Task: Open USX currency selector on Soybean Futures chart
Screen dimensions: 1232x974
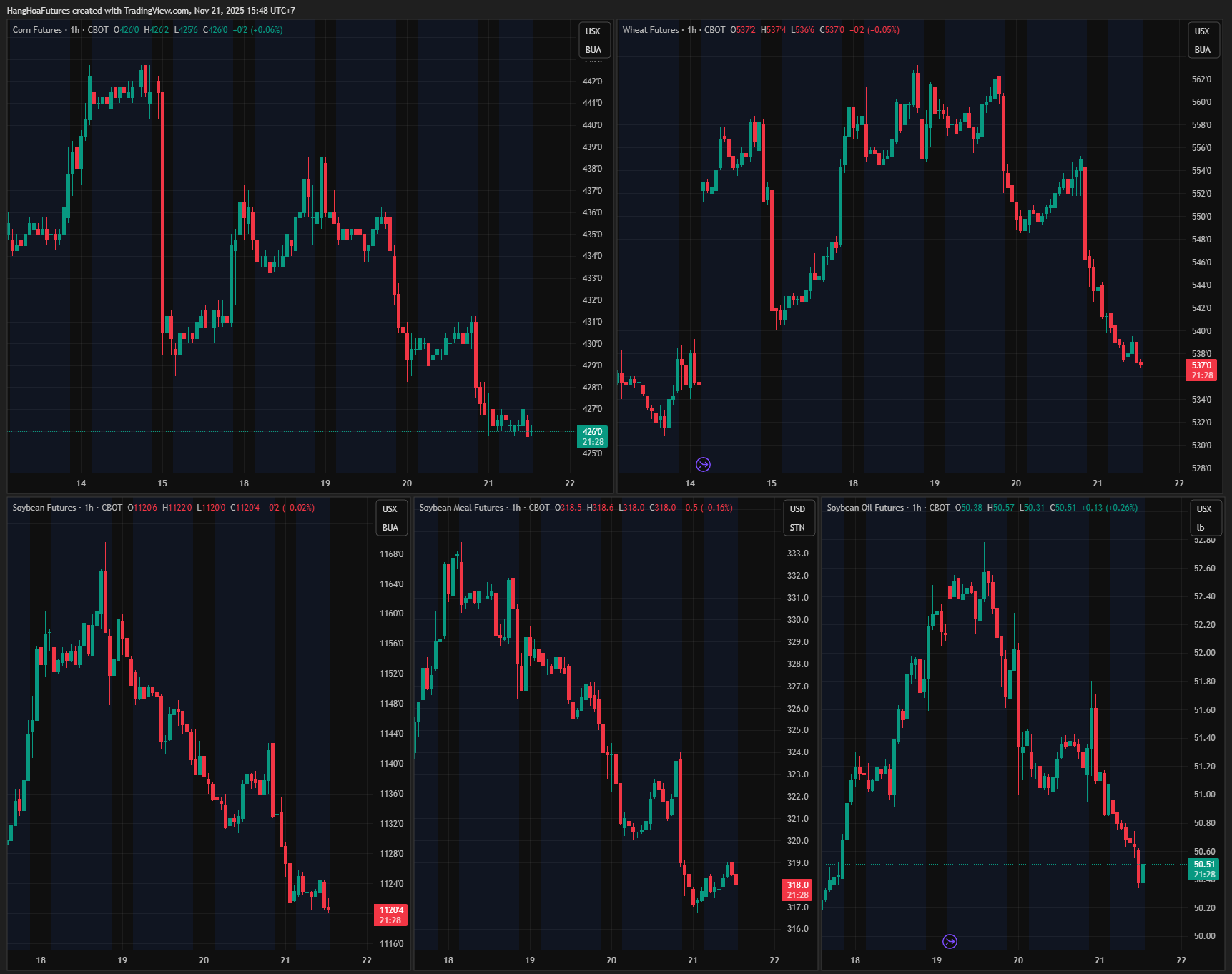Action: click(390, 509)
